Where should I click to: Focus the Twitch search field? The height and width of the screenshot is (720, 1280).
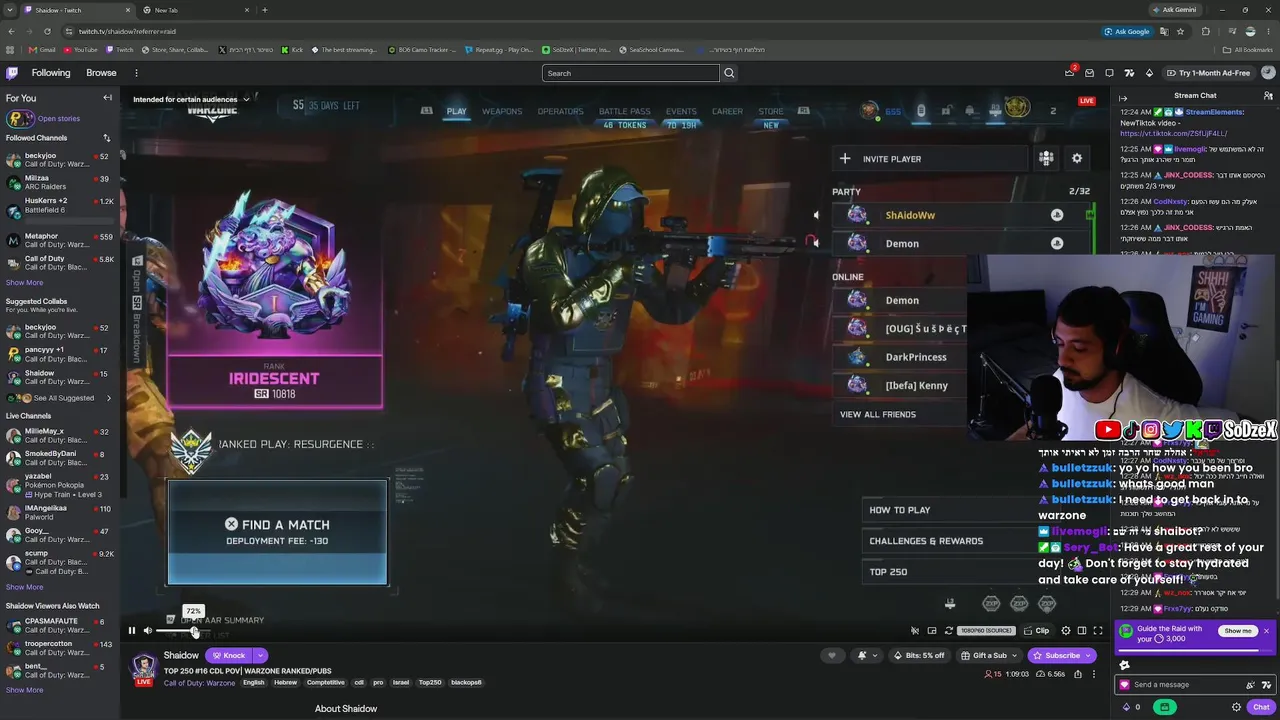tap(630, 73)
